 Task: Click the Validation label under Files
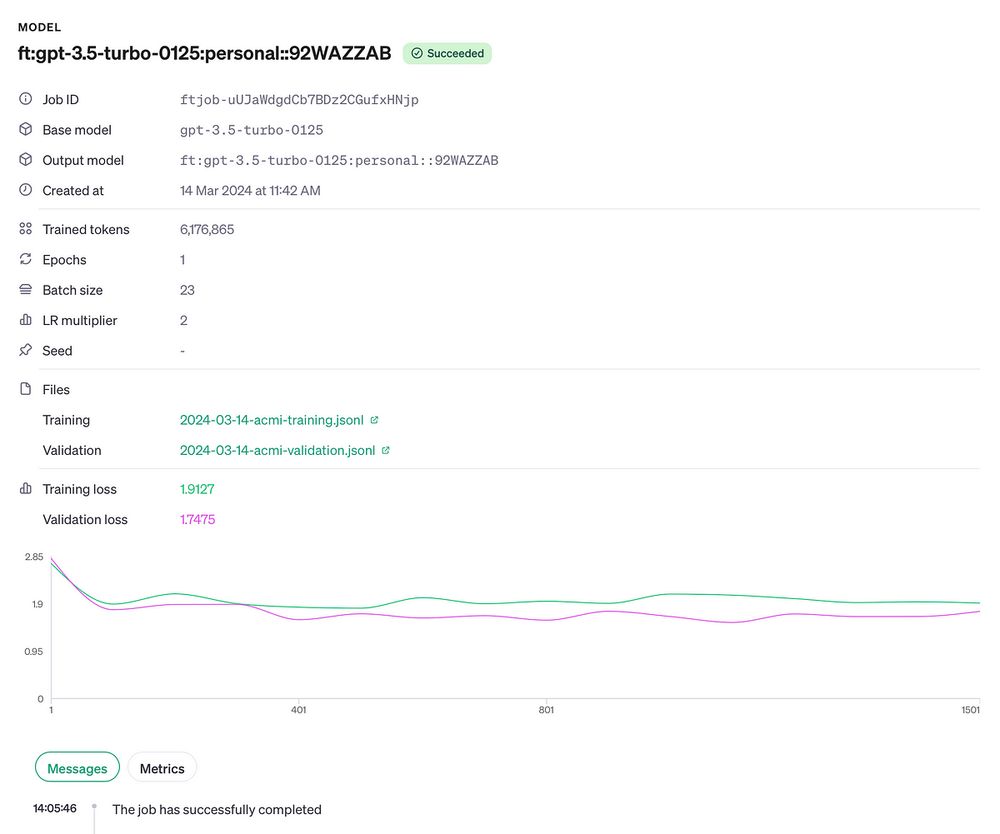(72, 450)
